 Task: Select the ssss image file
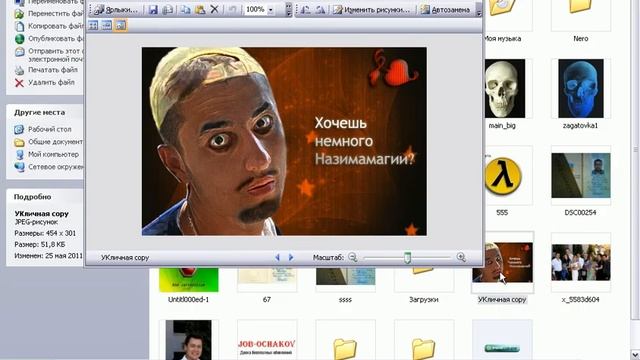click(x=345, y=280)
